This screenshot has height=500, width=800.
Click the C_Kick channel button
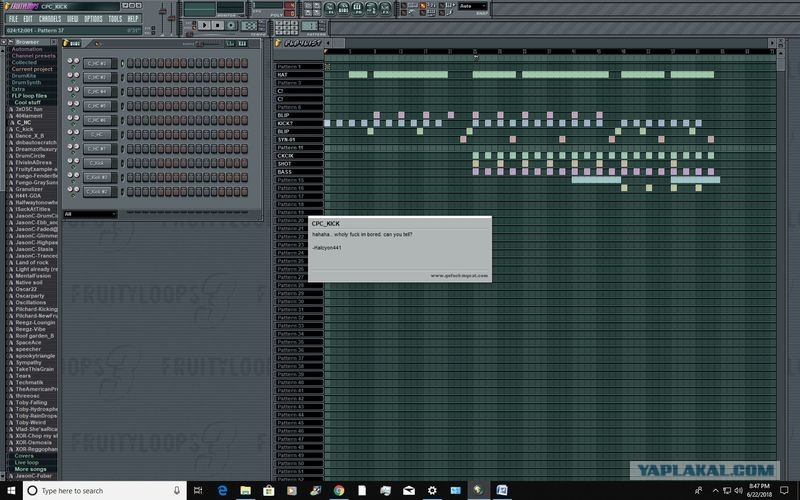(x=97, y=163)
